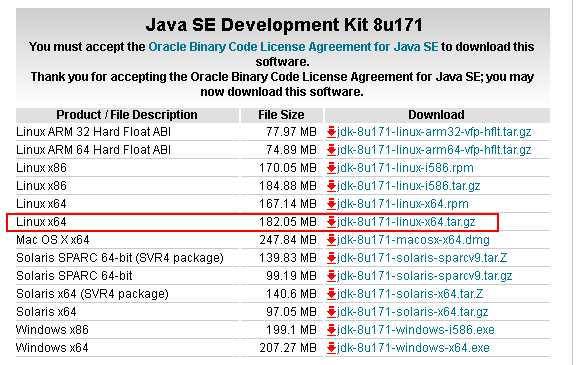
Task: Click the 139.83 MB file size
Action: pos(288,258)
